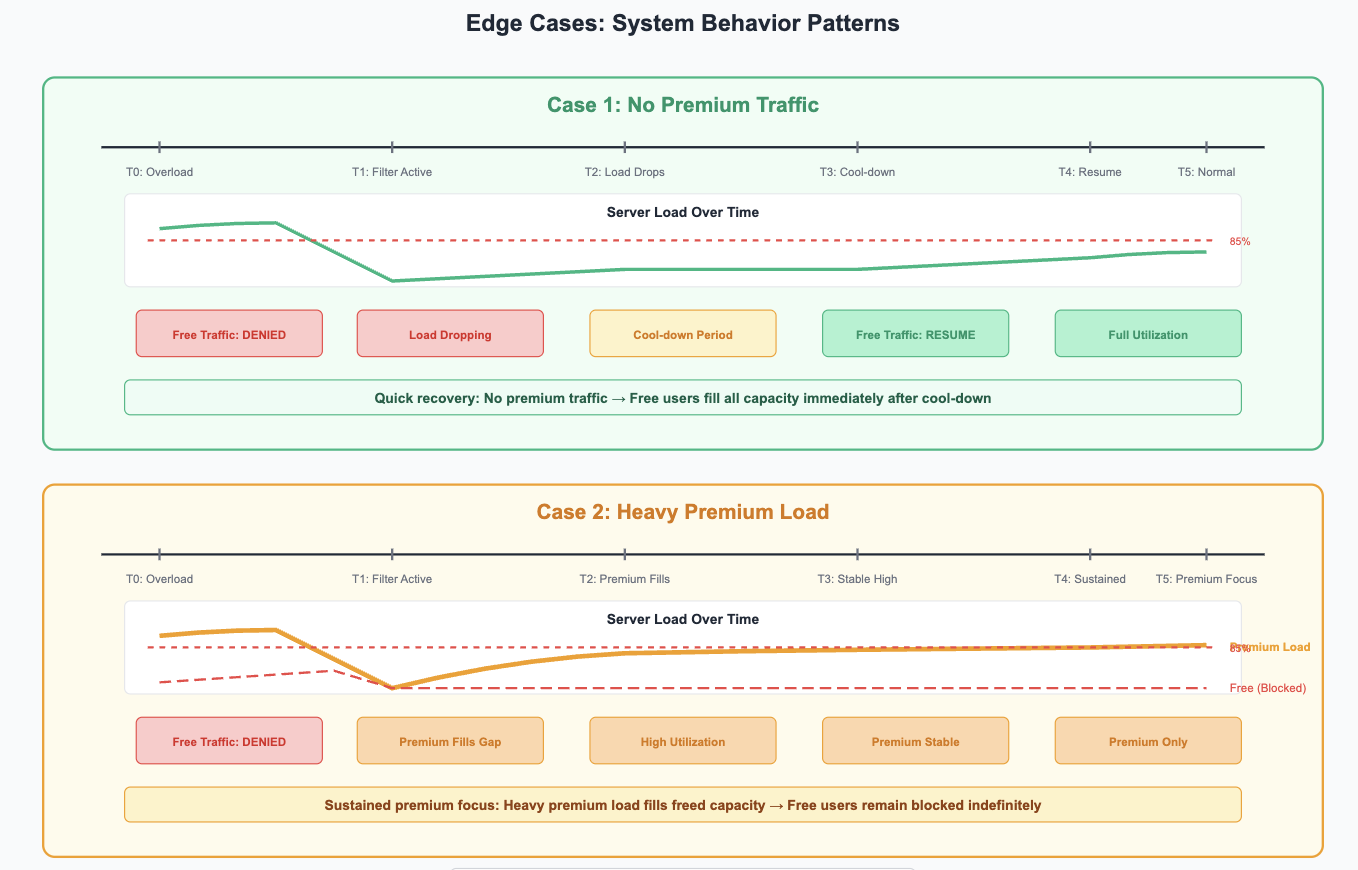Select the 'T2: Premium Fills' timeline marker

click(x=625, y=579)
